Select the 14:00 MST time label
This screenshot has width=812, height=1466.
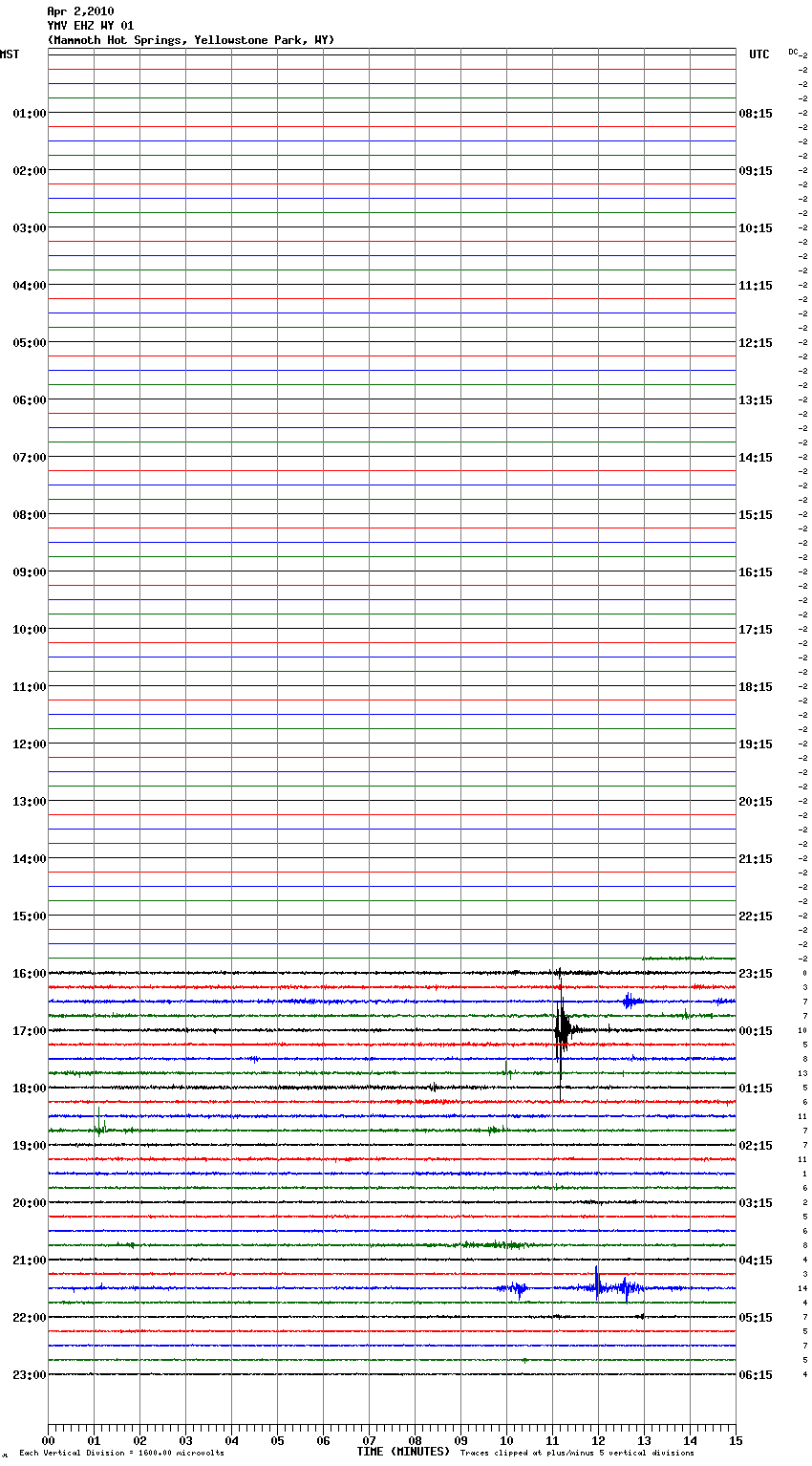coord(30,859)
